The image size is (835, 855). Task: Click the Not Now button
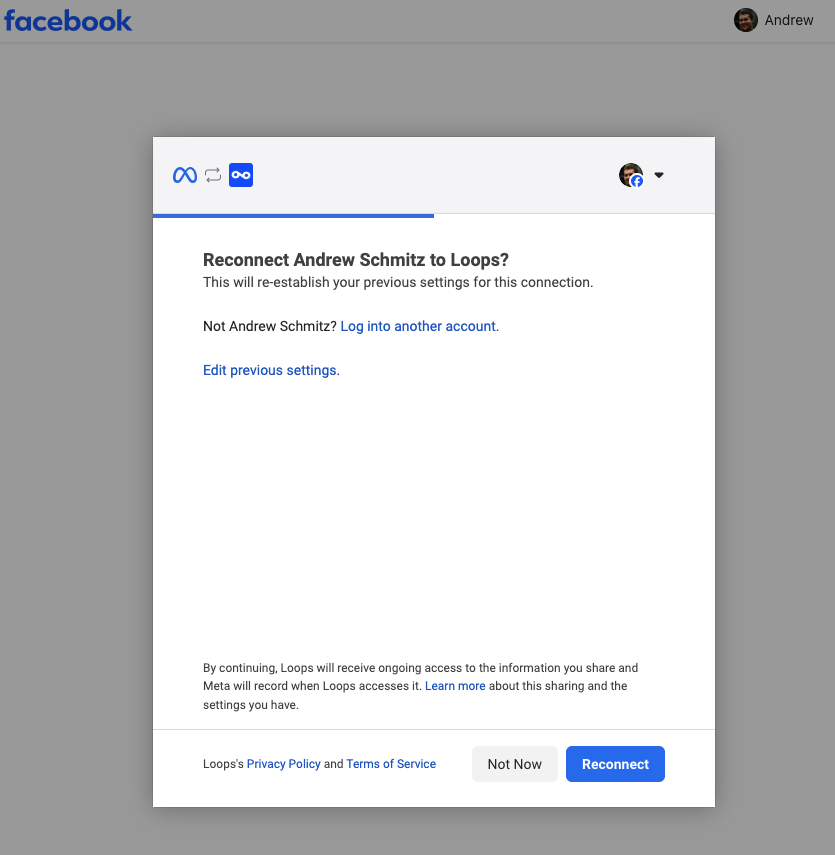[514, 764]
